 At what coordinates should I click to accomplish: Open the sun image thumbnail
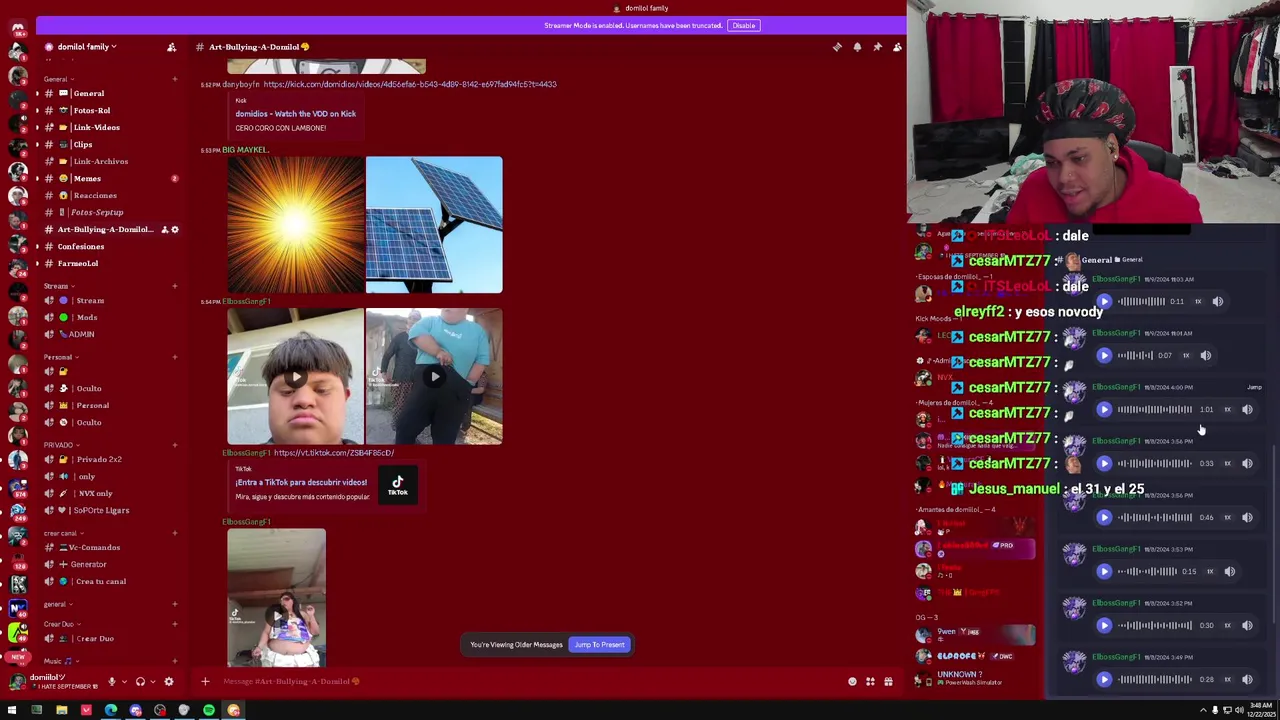pos(295,225)
